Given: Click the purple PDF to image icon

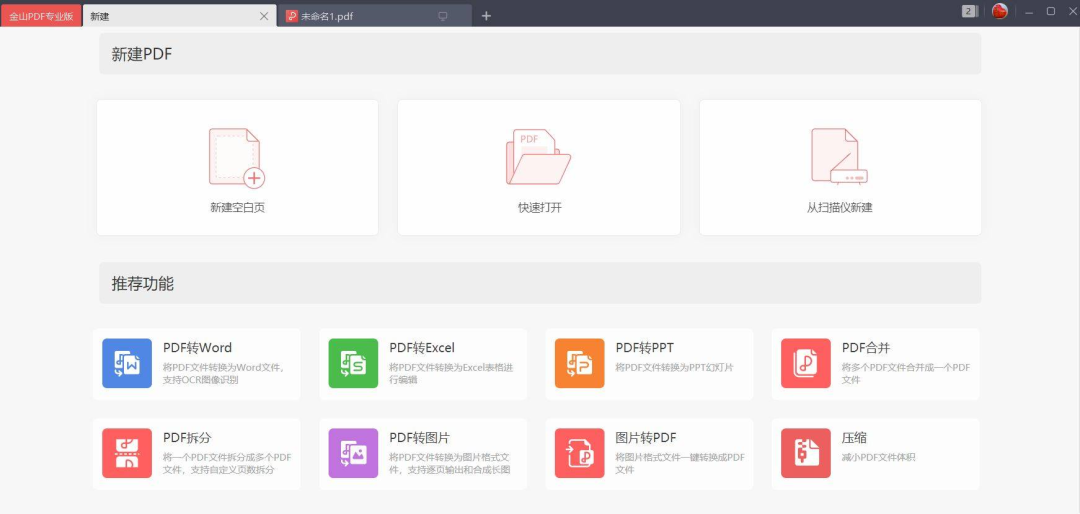Looking at the screenshot, I should tap(353, 453).
